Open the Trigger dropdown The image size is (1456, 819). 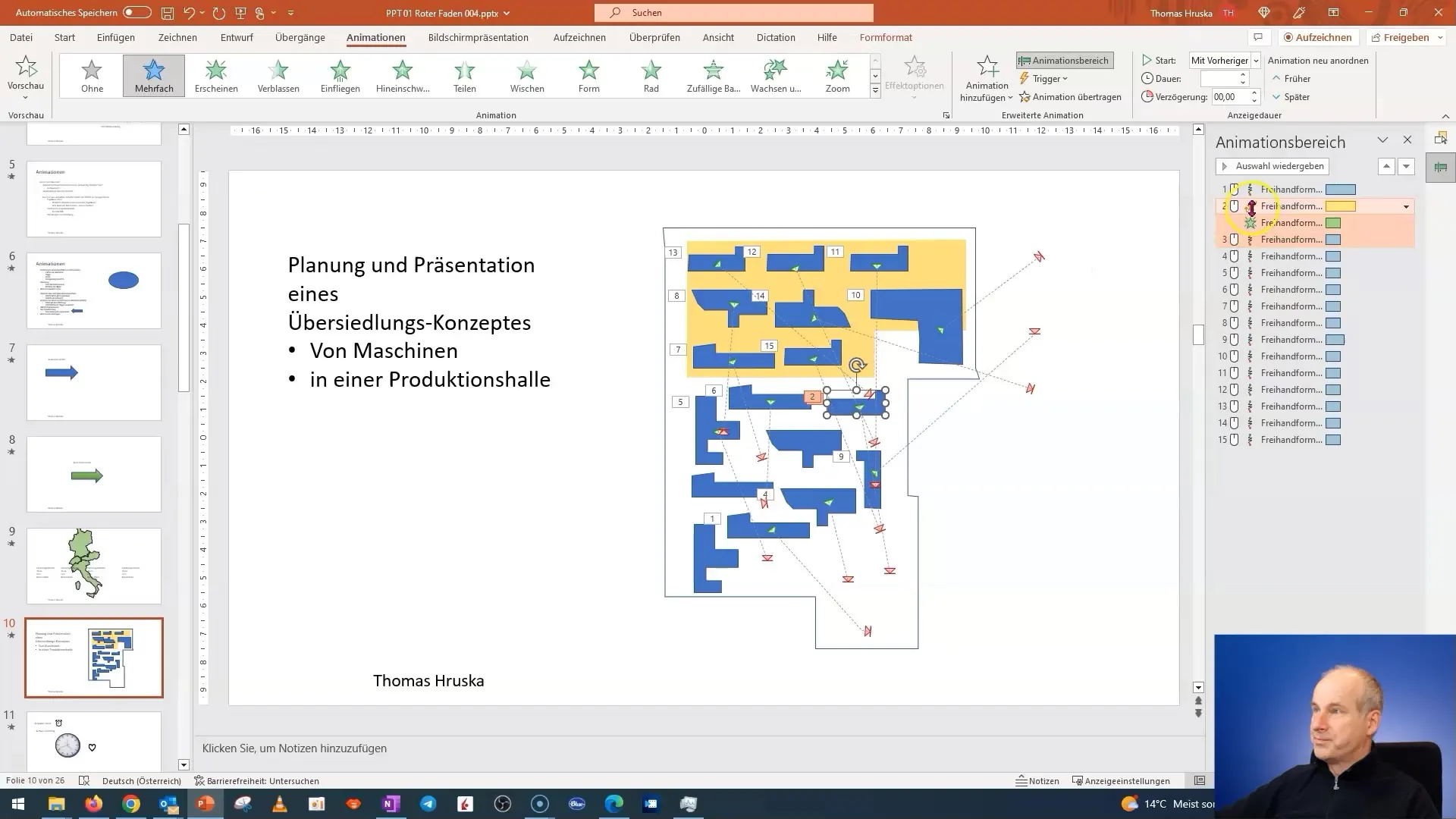1044,79
